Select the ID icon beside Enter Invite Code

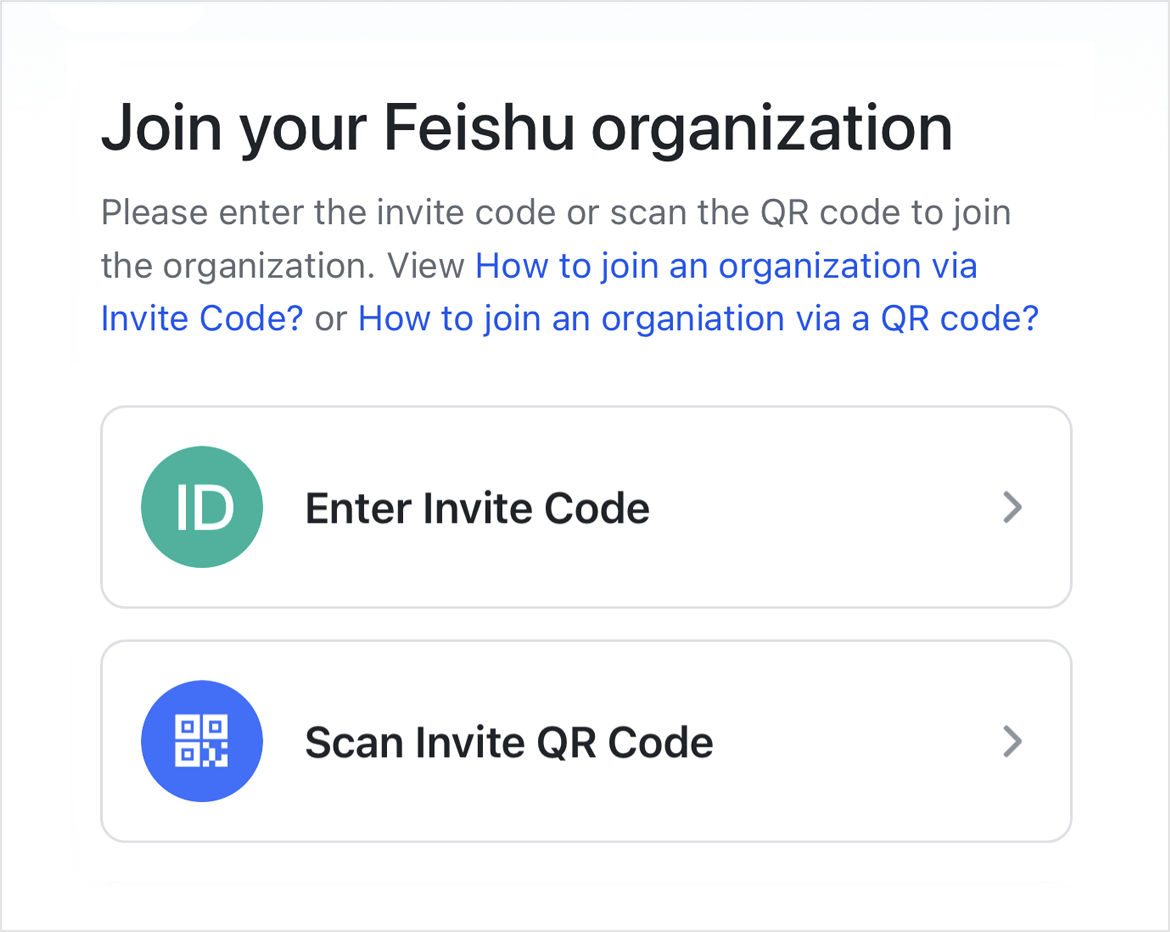[x=201, y=507]
